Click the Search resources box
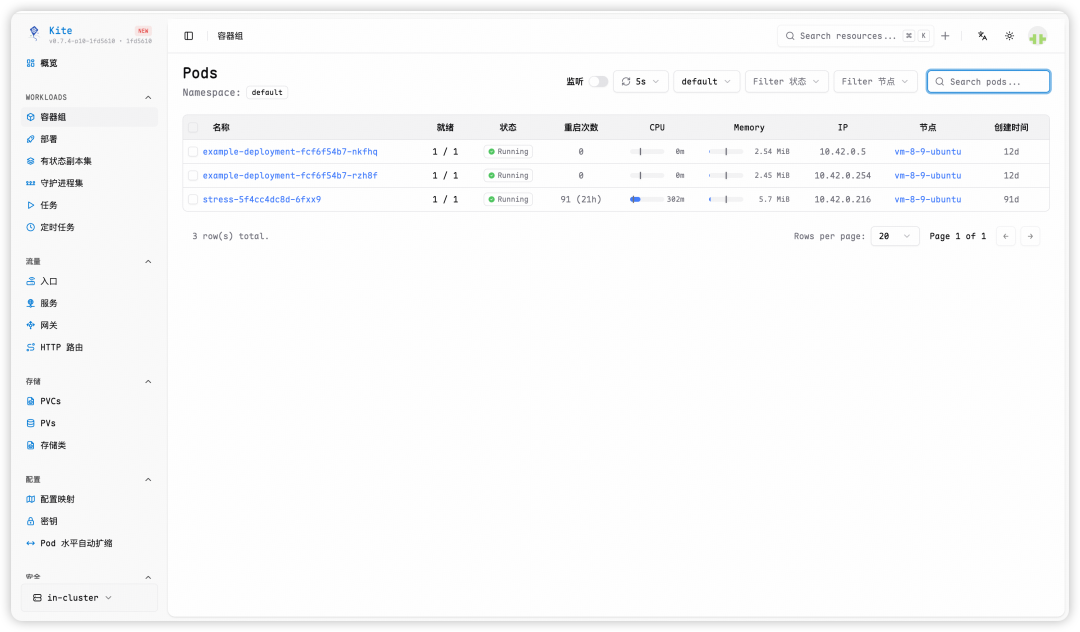Viewport: 1080px width, 632px height. click(x=855, y=36)
